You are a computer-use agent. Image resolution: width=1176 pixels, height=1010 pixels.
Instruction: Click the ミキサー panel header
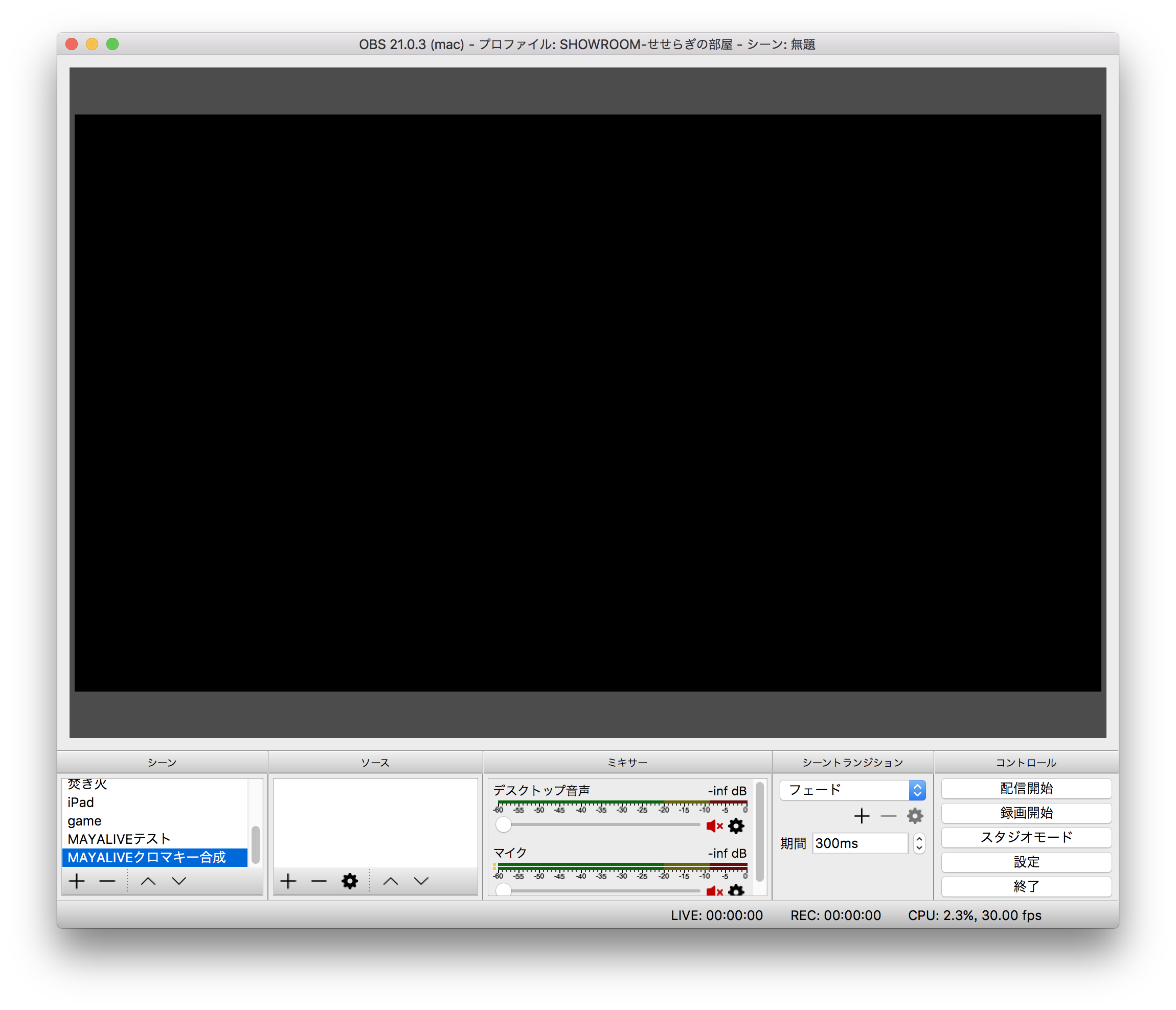[x=627, y=763]
